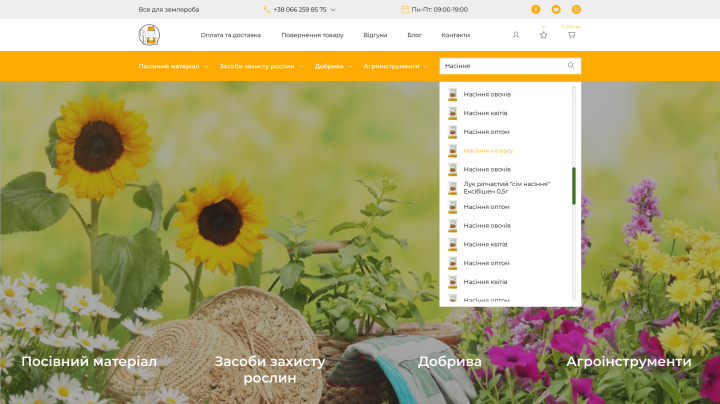This screenshot has width=720, height=404.
Task: Click the Все для землероба text
Action: tap(169, 9)
